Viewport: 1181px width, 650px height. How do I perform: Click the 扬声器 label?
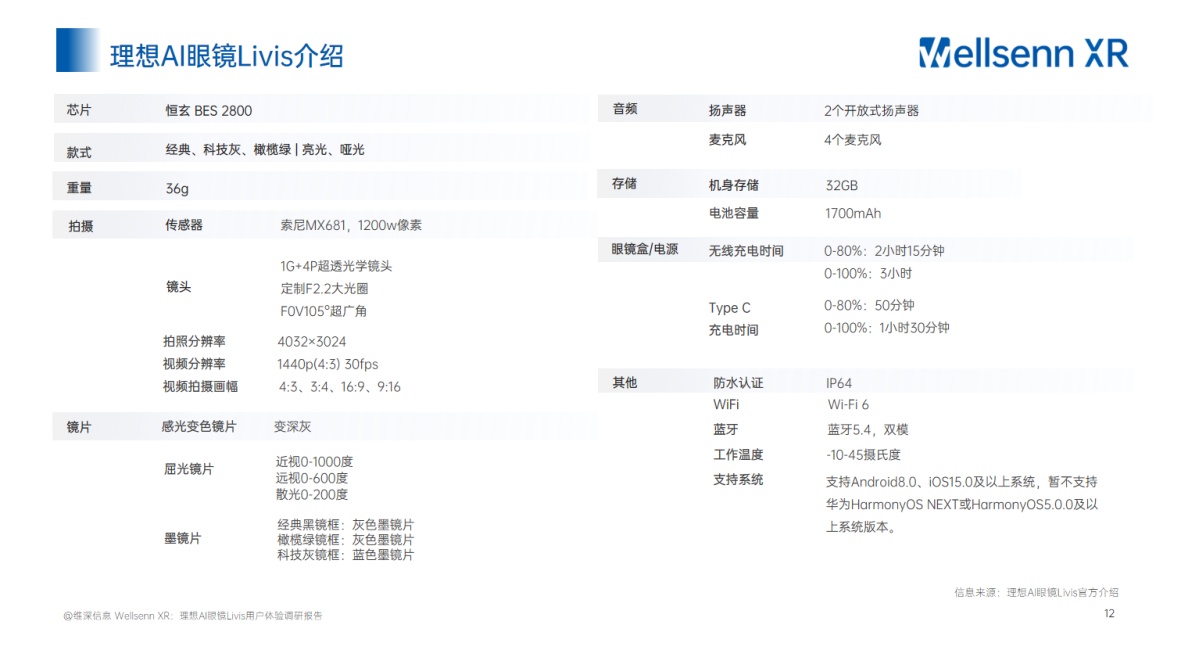pos(728,111)
